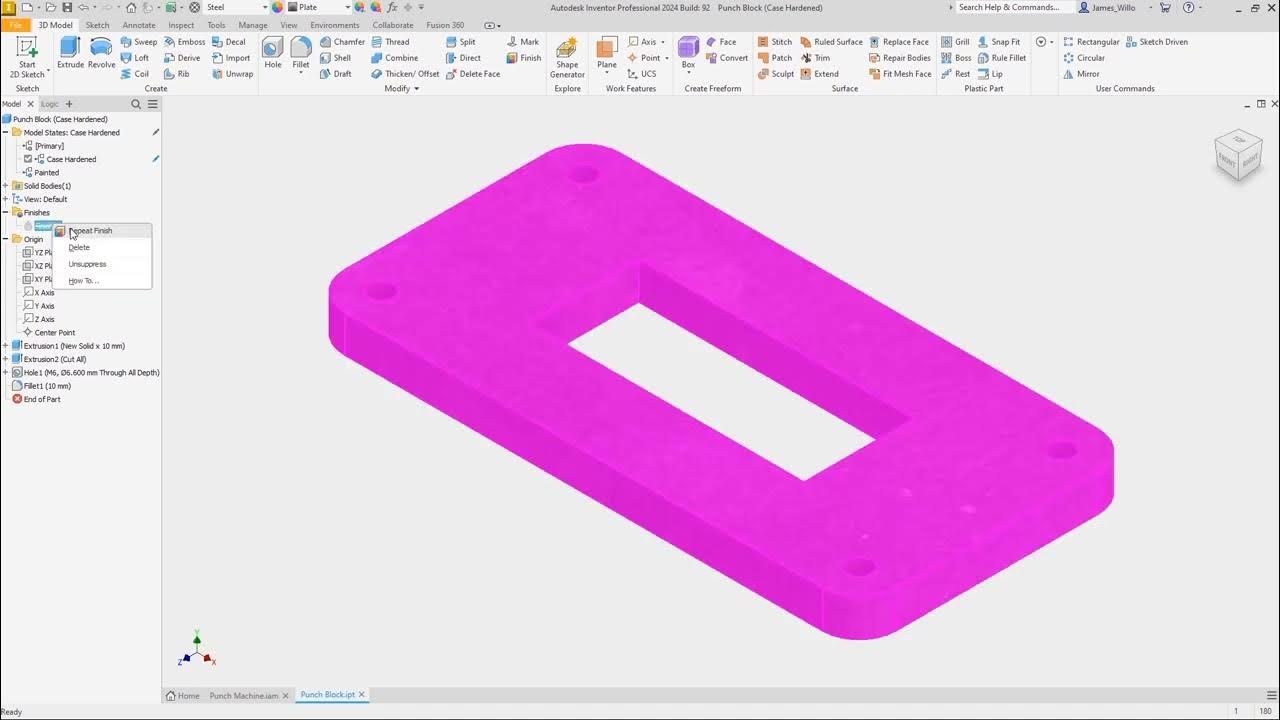Expand the Hole1 feature node
This screenshot has height=720, width=1280.
pos(5,372)
